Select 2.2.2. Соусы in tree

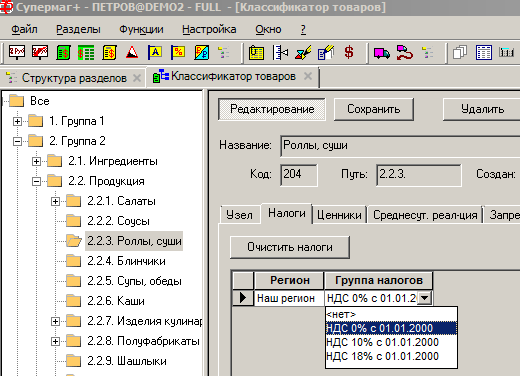pos(118,221)
